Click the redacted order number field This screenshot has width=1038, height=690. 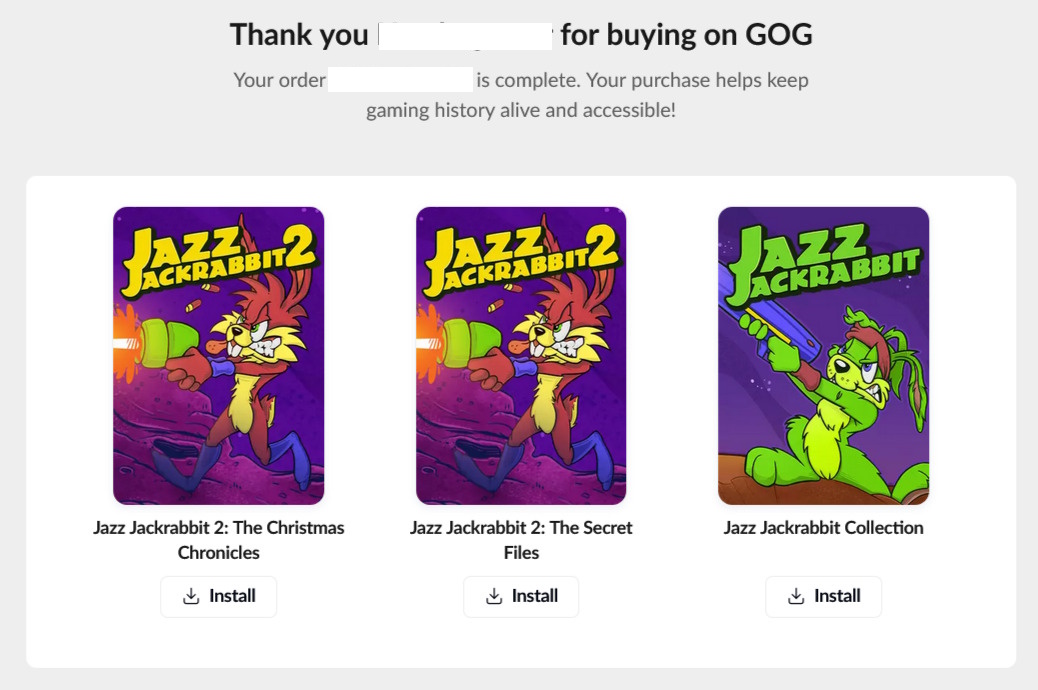[x=401, y=79]
